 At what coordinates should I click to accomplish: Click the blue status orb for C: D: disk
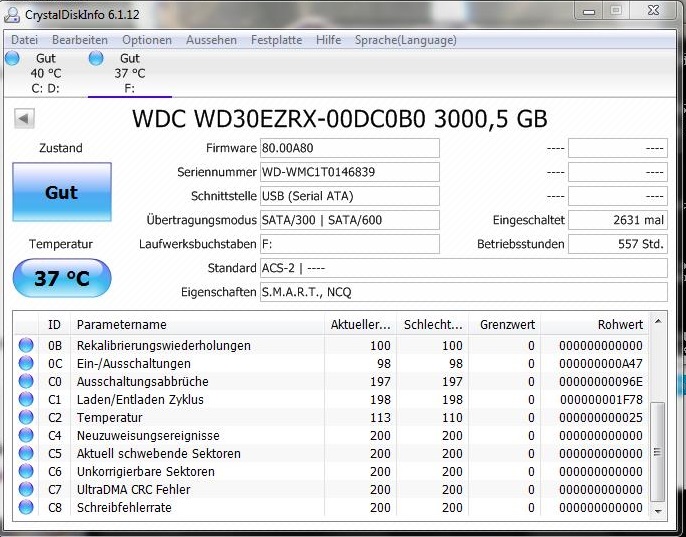tap(12, 58)
